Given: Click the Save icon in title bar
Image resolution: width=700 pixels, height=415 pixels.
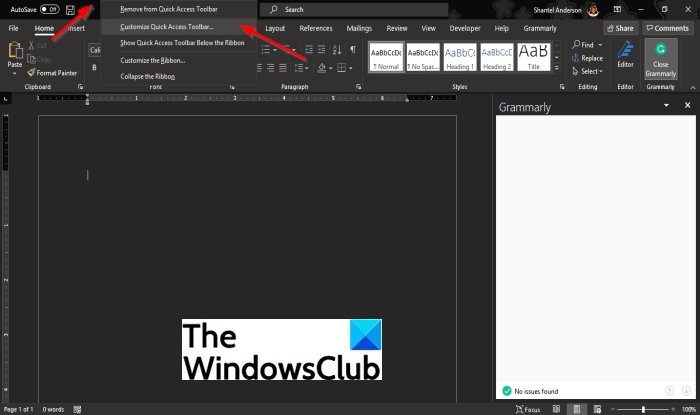Looking at the screenshot, I should point(70,9).
